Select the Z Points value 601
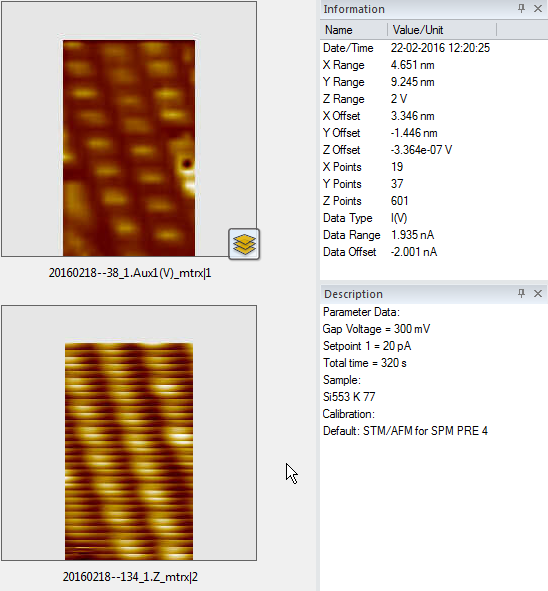The width and height of the screenshot is (548, 591). (x=400, y=201)
